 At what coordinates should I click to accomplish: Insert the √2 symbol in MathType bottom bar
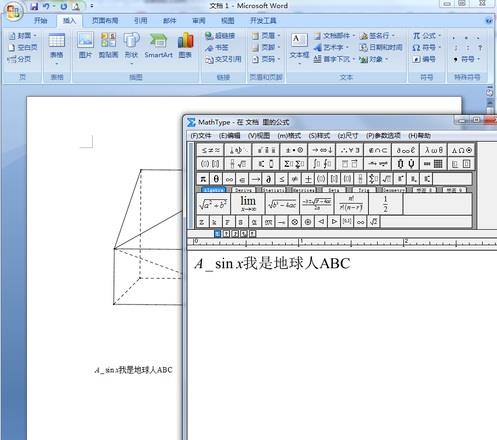point(374,222)
